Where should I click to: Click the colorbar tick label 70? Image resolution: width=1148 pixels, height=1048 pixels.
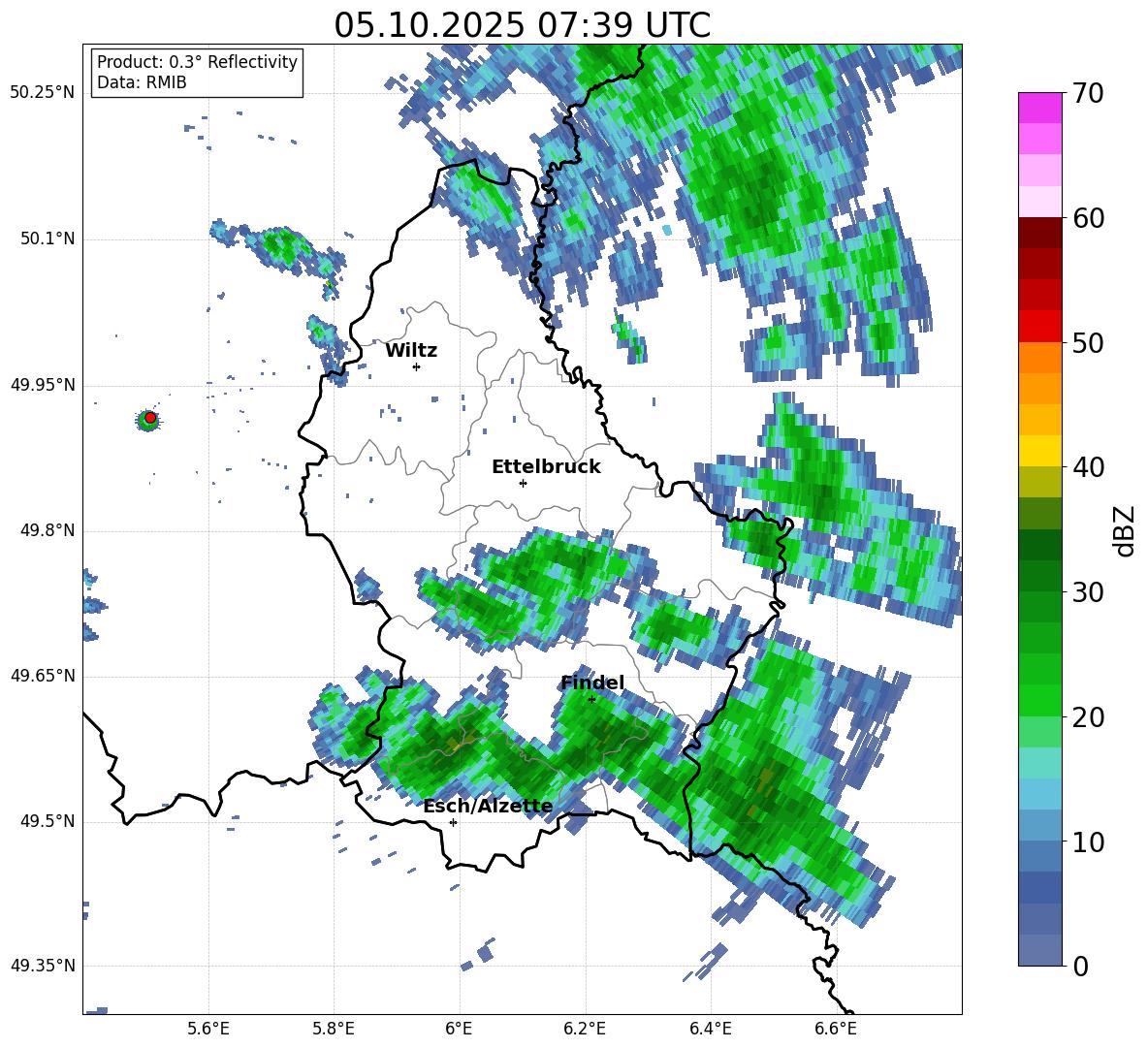(x=1088, y=94)
